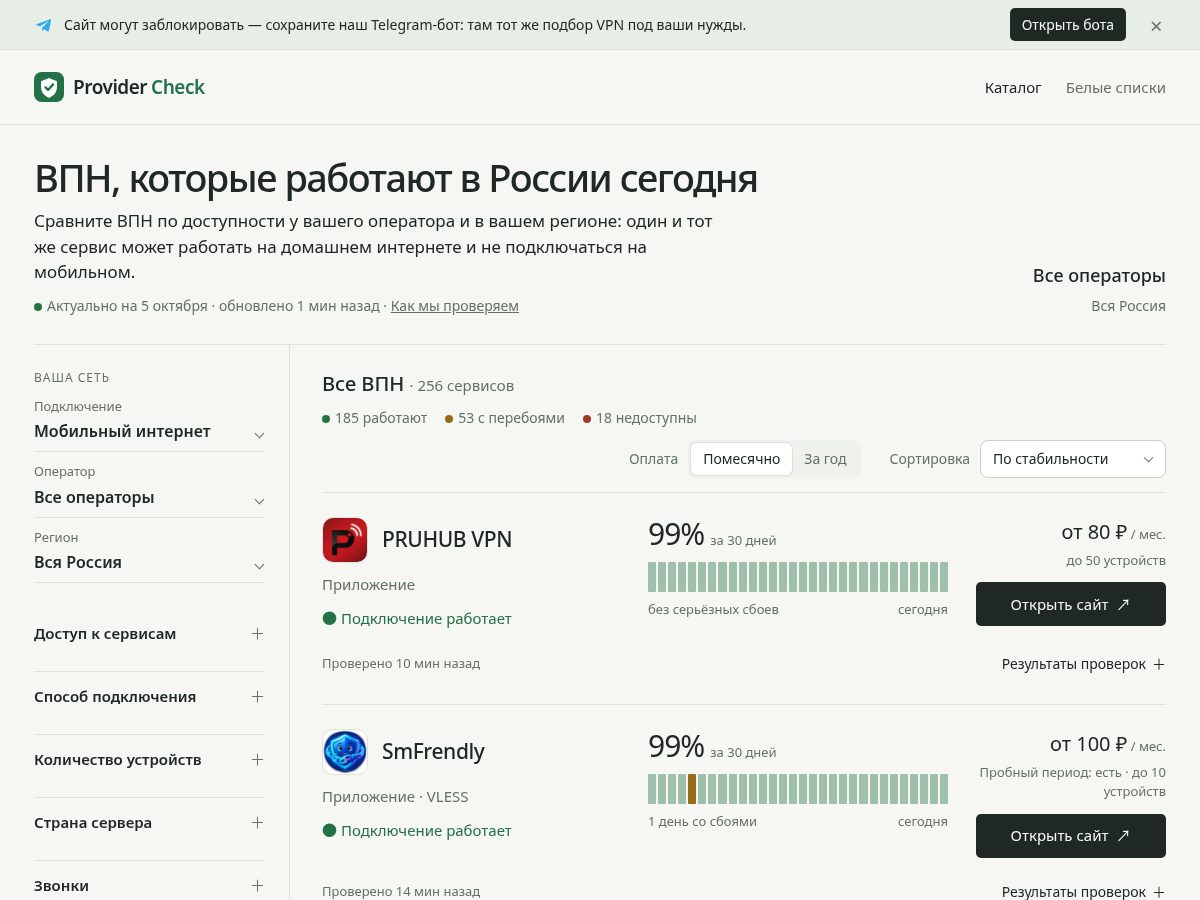
Task: Expand the Способ подключения filter
Action: (150, 697)
